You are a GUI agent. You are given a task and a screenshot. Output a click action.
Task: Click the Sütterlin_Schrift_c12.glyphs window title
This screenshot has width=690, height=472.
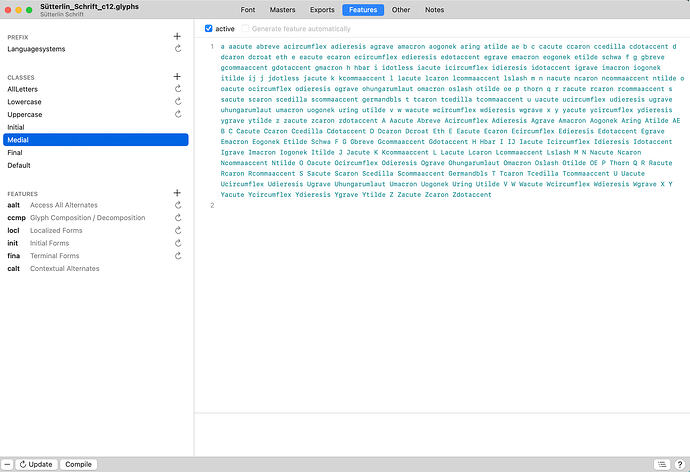point(89,7)
